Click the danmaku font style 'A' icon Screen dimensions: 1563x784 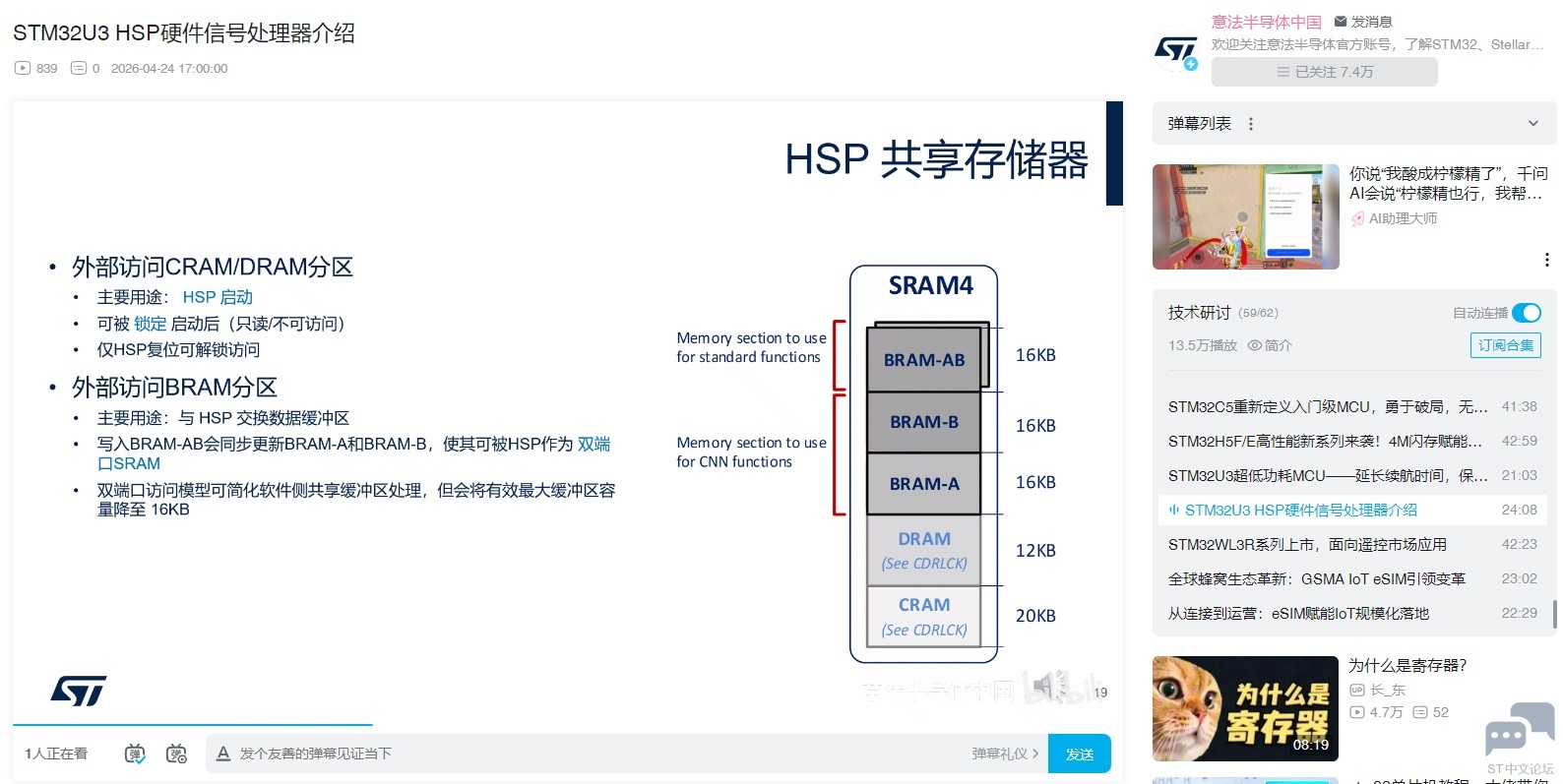(x=223, y=754)
